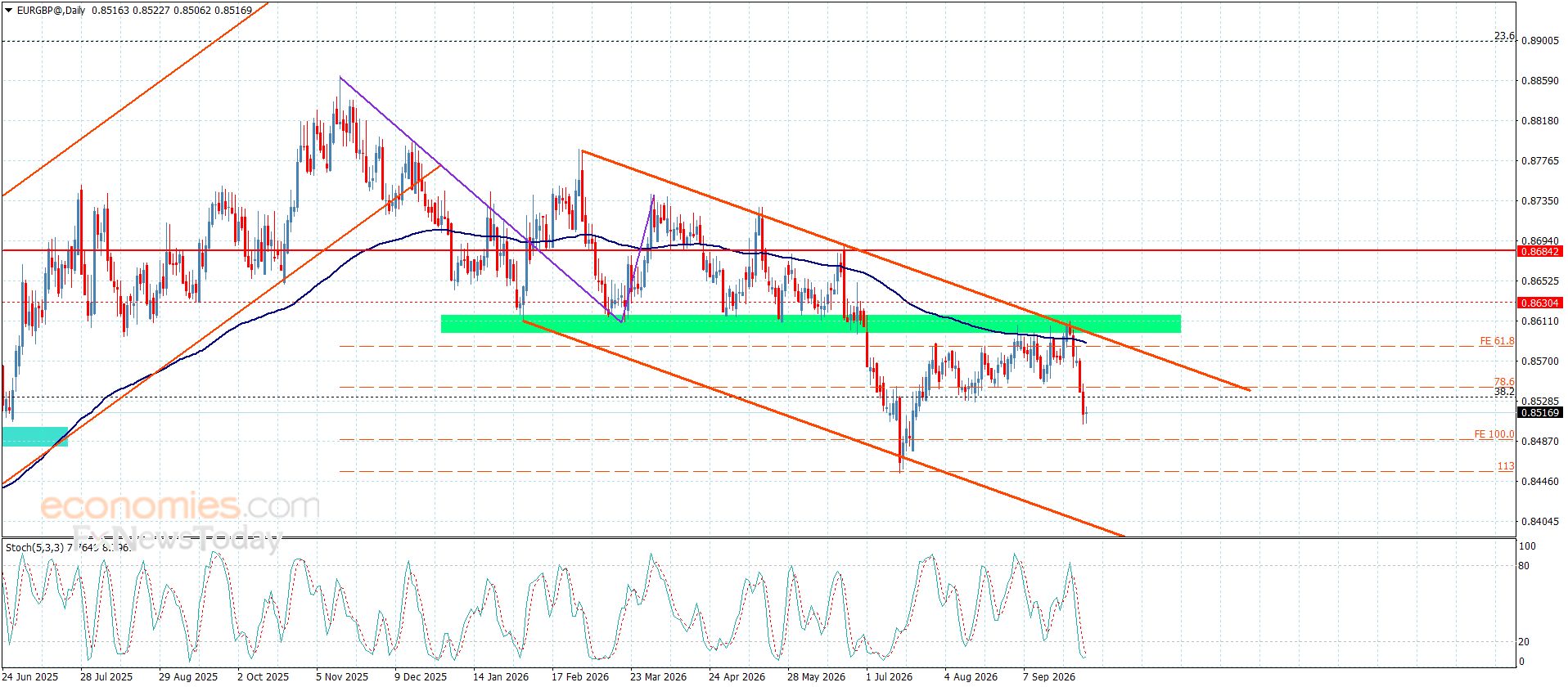
Task: Click the triangle arrow beside EURGBP@,Daily title
Action: [8, 11]
